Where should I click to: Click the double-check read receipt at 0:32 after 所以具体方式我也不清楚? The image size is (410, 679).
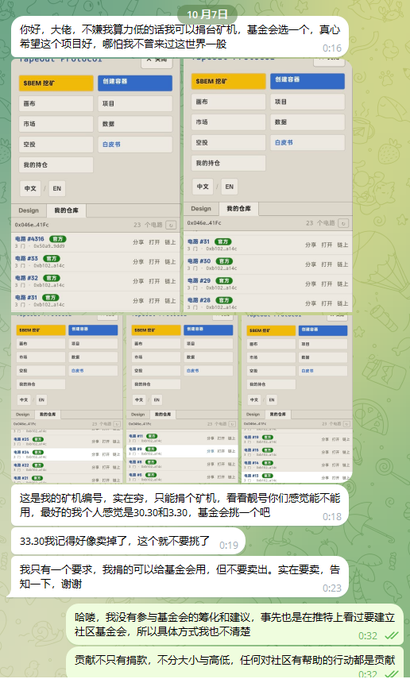click(391, 635)
